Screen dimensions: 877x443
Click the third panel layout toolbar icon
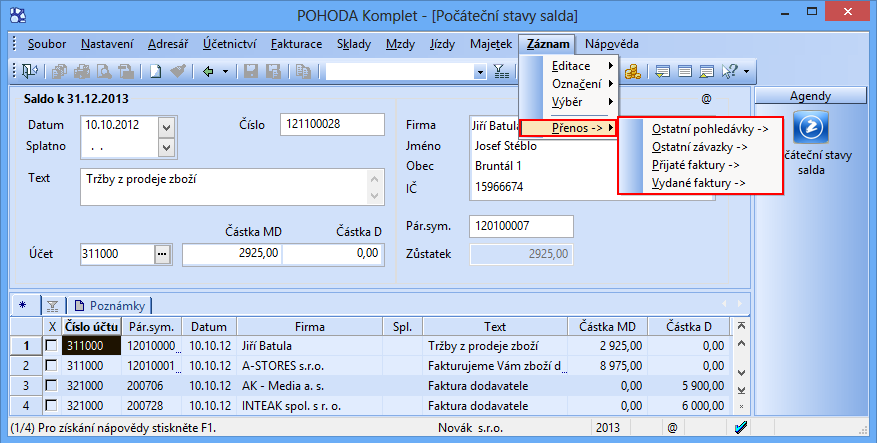[x=707, y=72]
